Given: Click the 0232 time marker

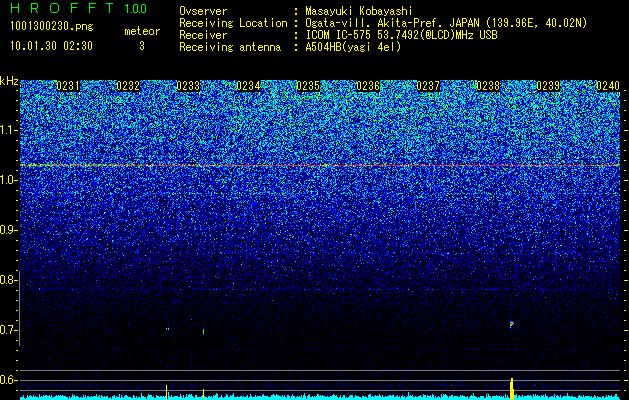Looking at the screenshot, I should [128, 86].
